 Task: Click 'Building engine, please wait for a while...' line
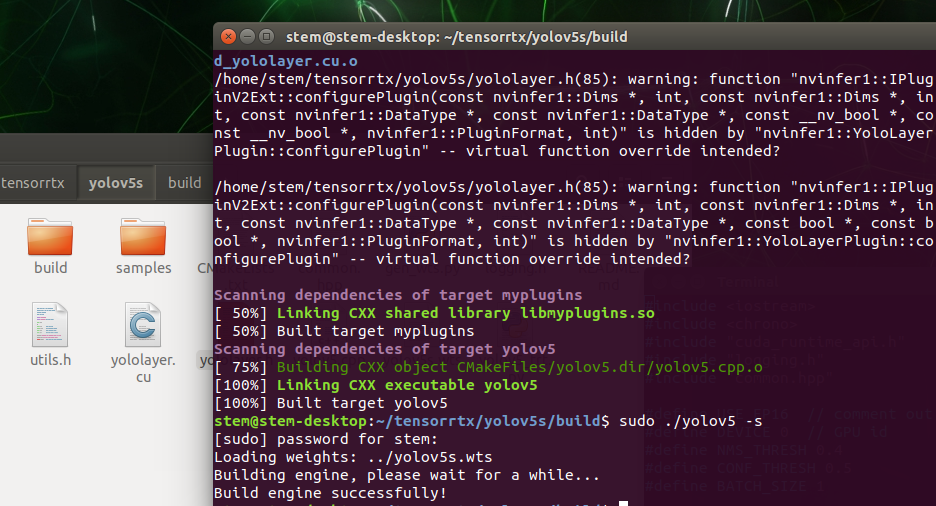coord(407,475)
